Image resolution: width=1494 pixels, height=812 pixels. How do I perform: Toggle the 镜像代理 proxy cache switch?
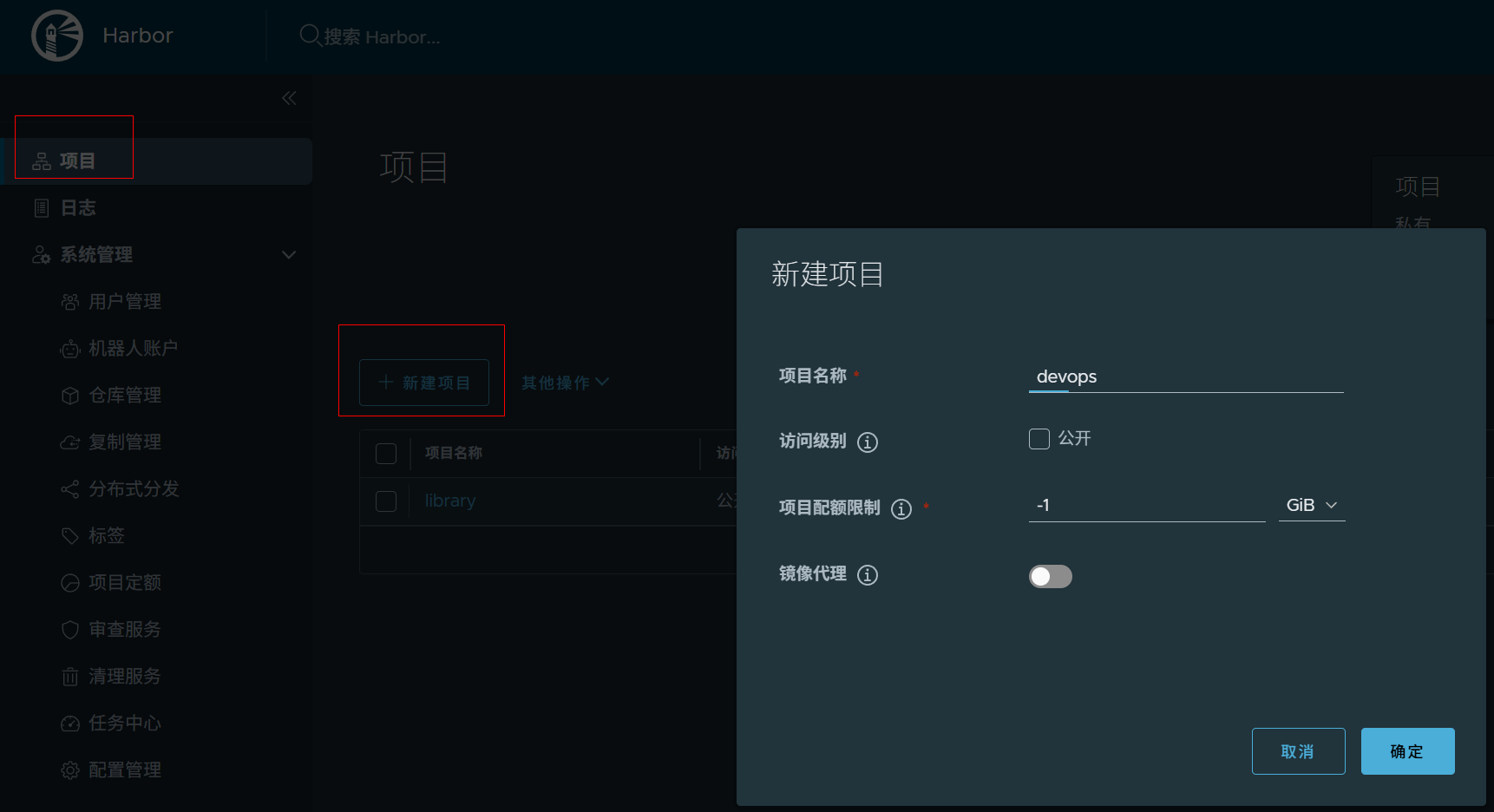pos(1050,577)
